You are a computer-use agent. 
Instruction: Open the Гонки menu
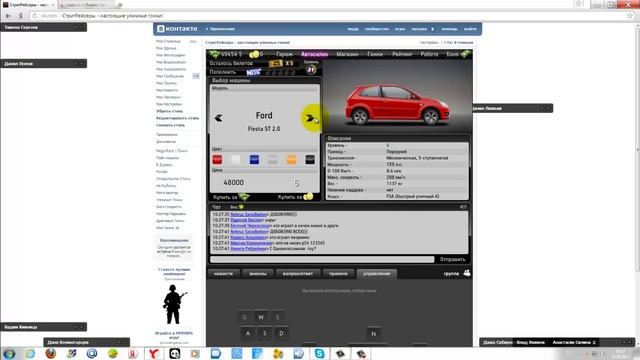click(x=375, y=54)
